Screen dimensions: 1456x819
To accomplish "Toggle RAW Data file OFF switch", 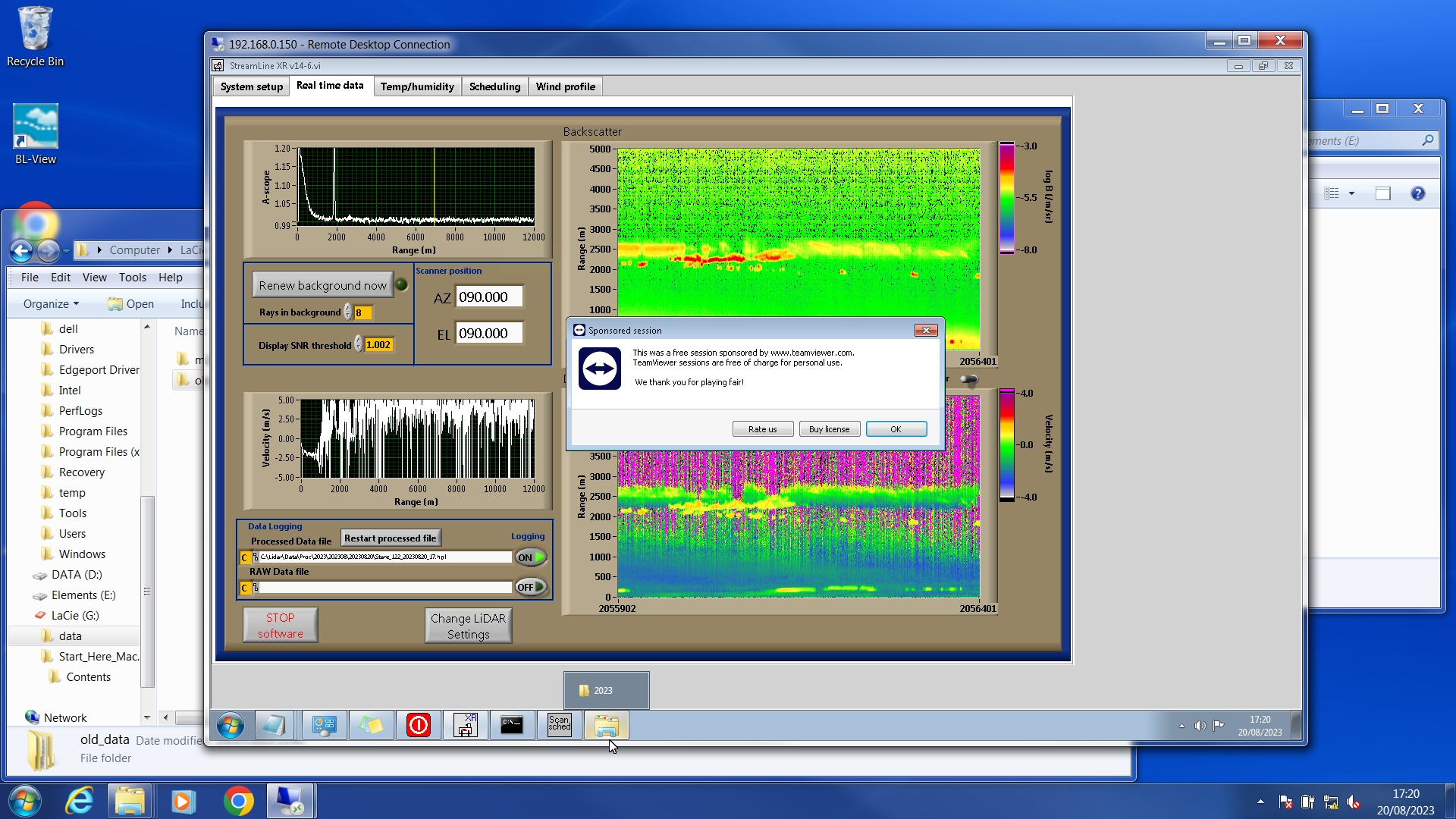I will (531, 587).
